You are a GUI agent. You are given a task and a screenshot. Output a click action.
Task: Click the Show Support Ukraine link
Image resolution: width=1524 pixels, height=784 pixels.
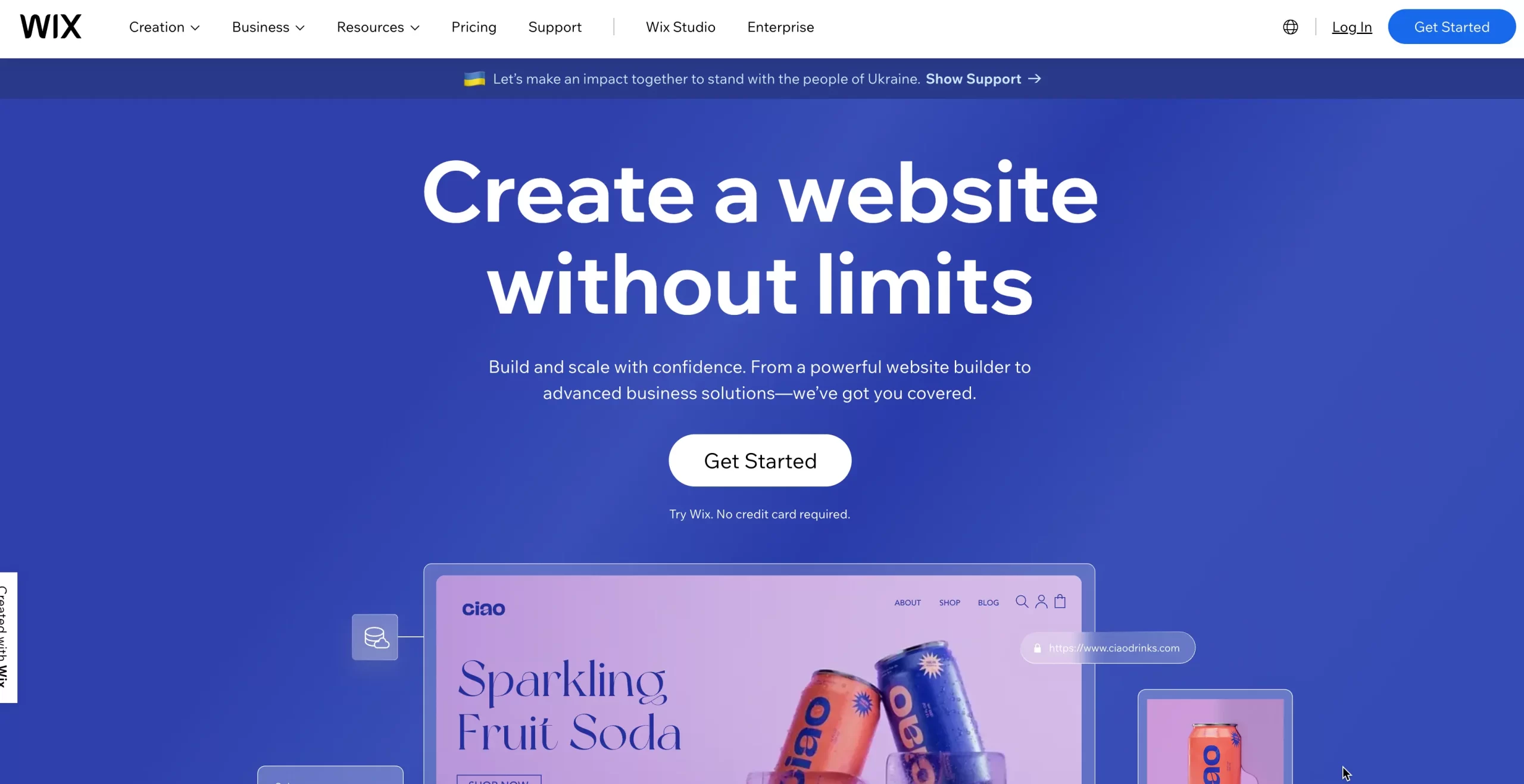coord(983,78)
